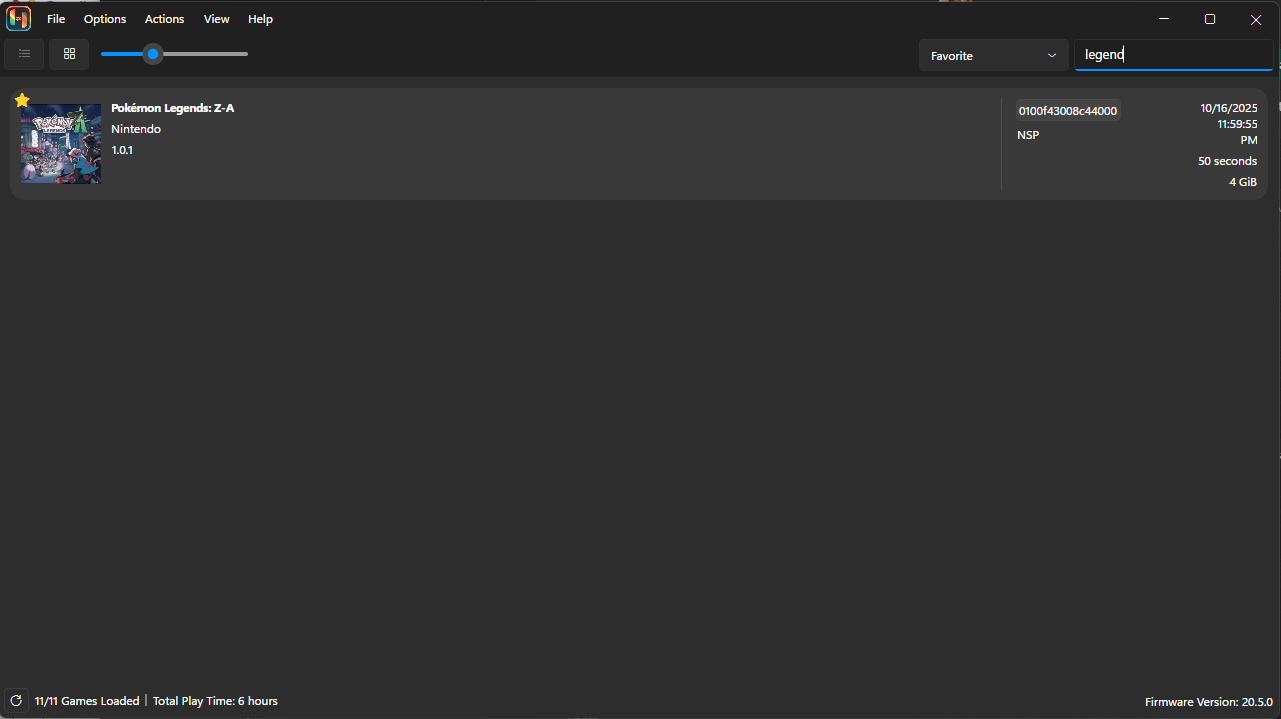Image resolution: width=1281 pixels, height=719 pixels.
Task: Click the last played date 10/16/2025
Action: 1229,108
